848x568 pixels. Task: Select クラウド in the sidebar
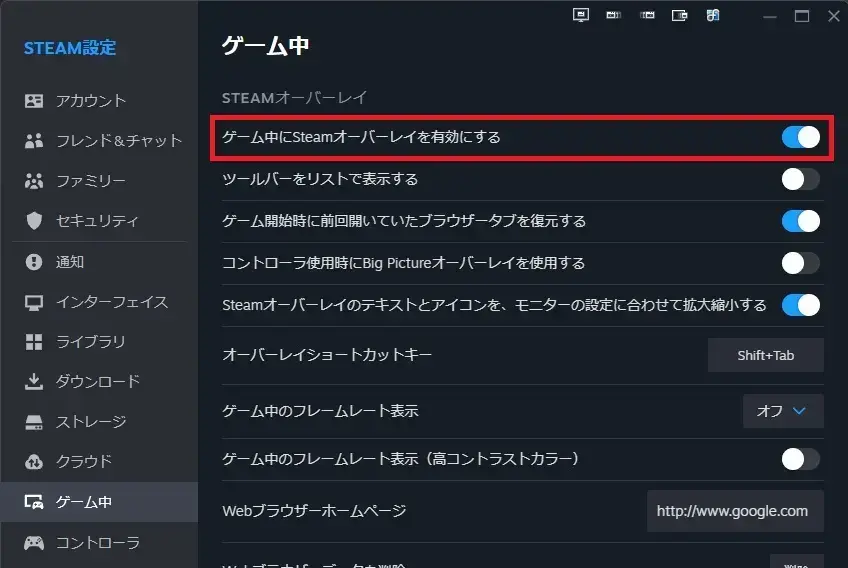click(99, 462)
